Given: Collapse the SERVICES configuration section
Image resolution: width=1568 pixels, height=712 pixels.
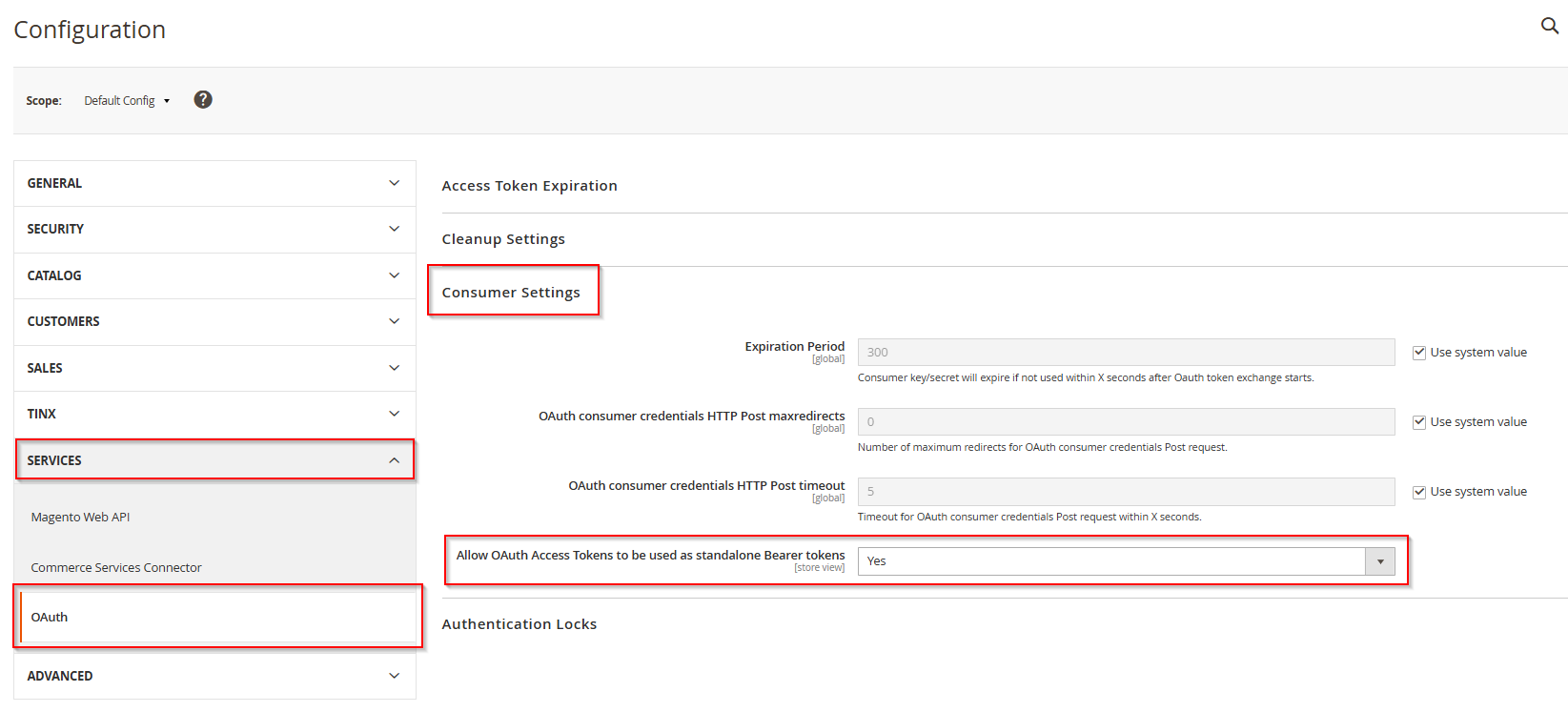Looking at the screenshot, I should point(214,460).
